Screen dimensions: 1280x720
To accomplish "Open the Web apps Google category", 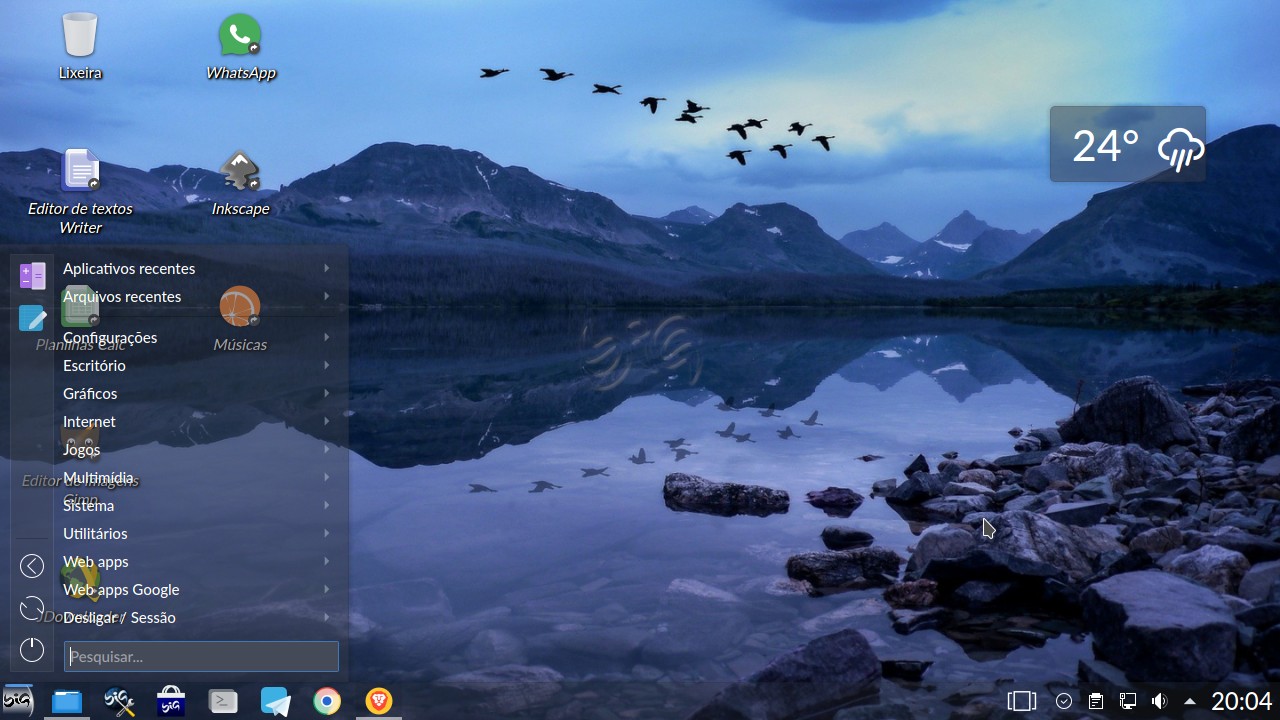I will (x=198, y=589).
